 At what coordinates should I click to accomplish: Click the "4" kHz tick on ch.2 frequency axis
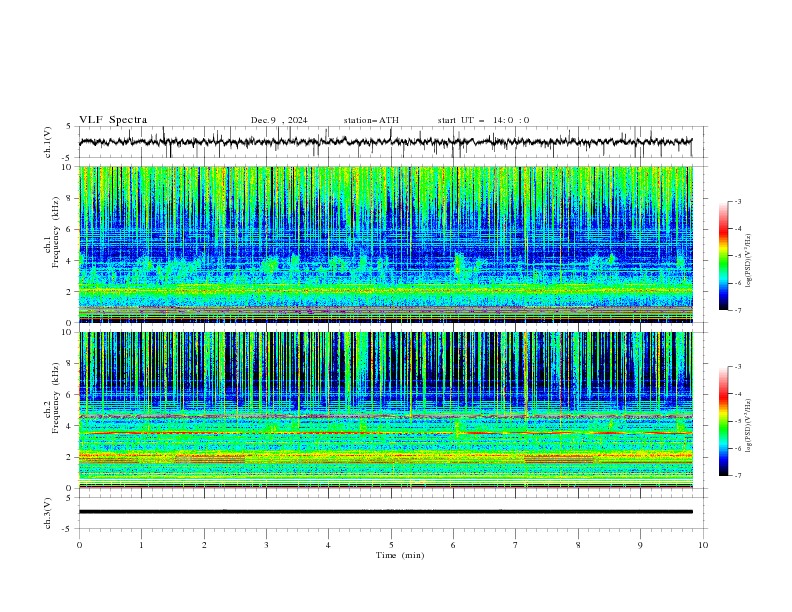pyautogui.click(x=71, y=426)
